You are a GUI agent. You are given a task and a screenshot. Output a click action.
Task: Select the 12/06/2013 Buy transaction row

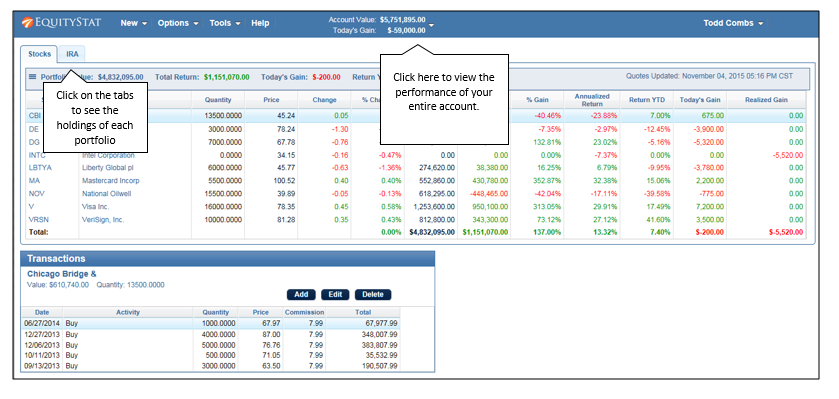point(210,344)
